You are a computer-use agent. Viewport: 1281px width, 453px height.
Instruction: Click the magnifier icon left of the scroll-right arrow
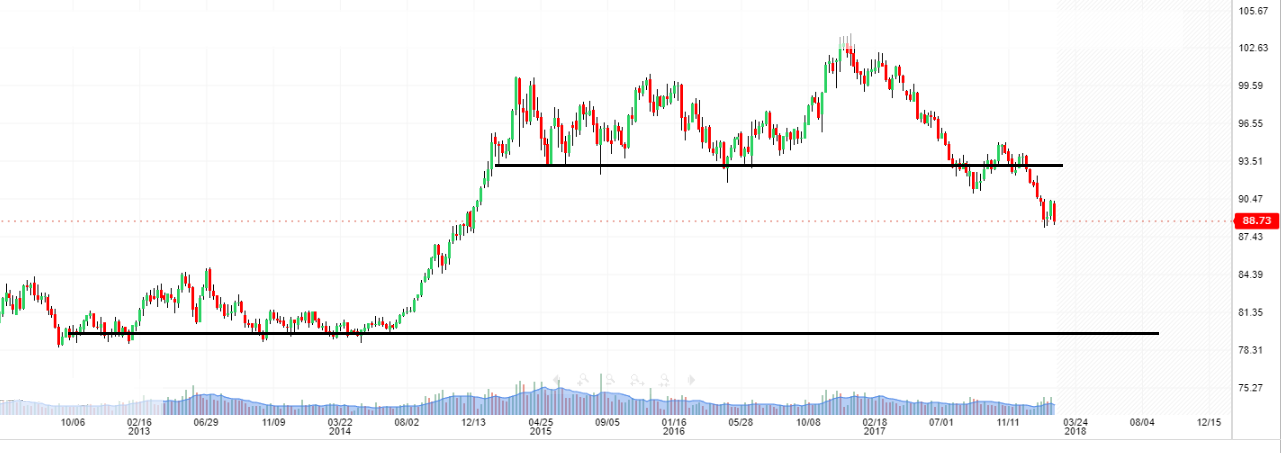tap(664, 380)
